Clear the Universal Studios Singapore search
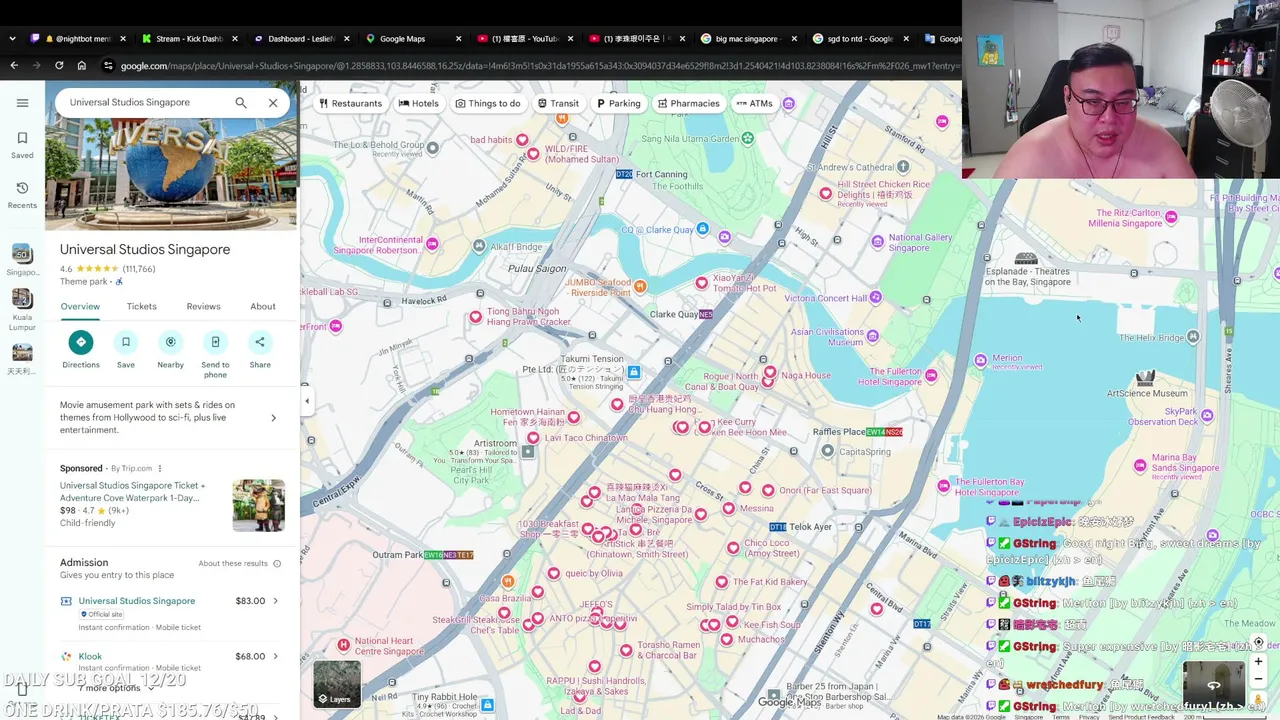 (x=273, y=102)
